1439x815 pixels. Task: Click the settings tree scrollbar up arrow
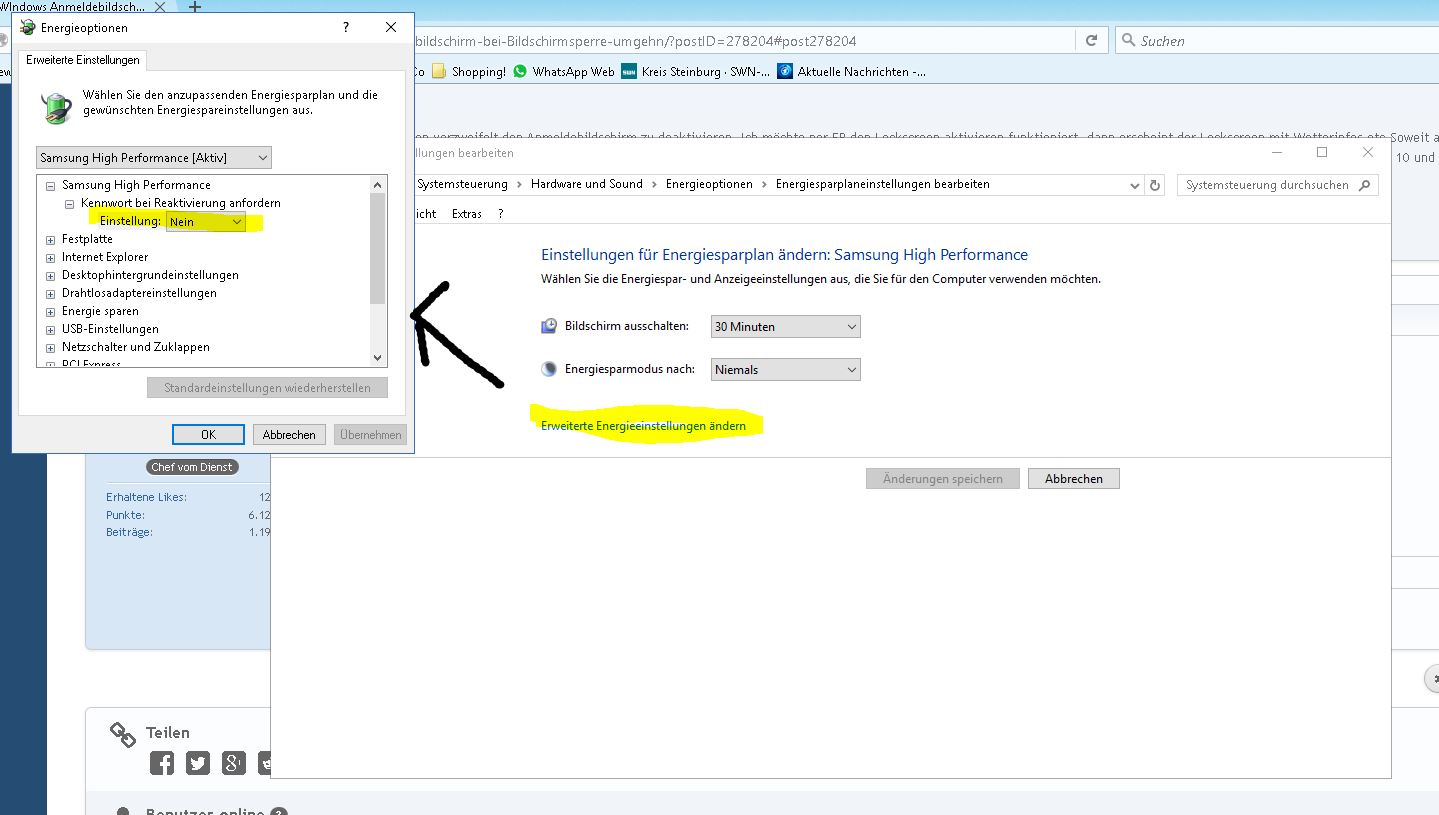click(378, 185)
